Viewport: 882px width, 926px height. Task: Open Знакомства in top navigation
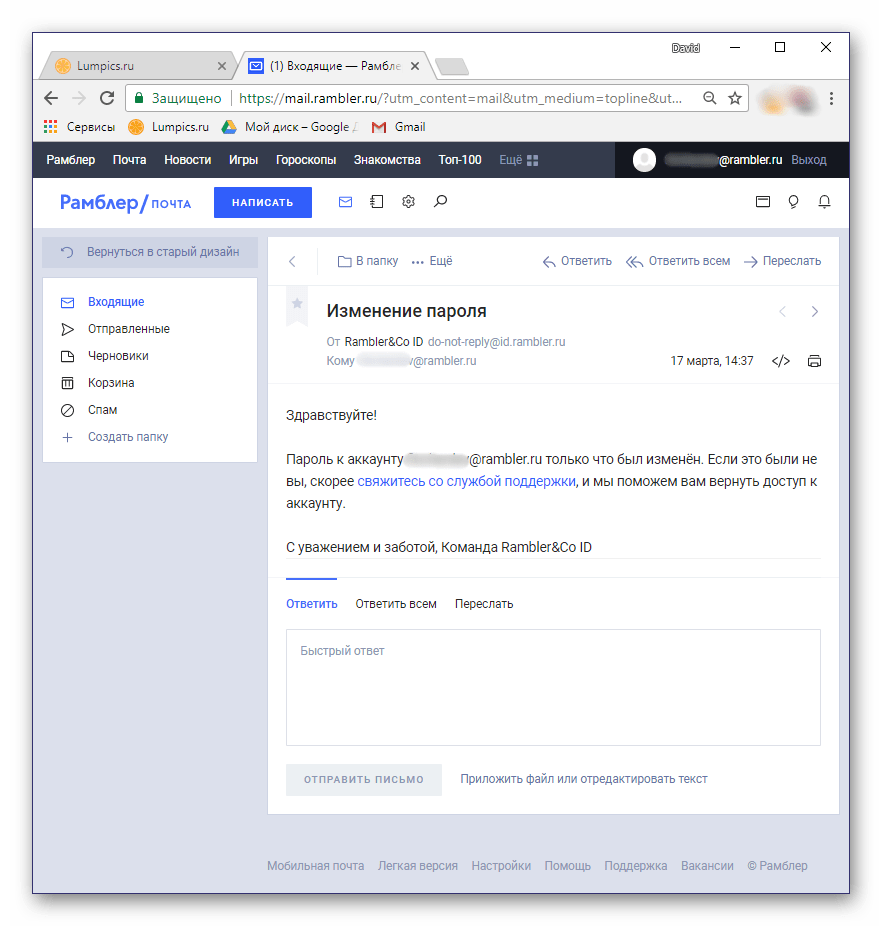pos(387,160)
